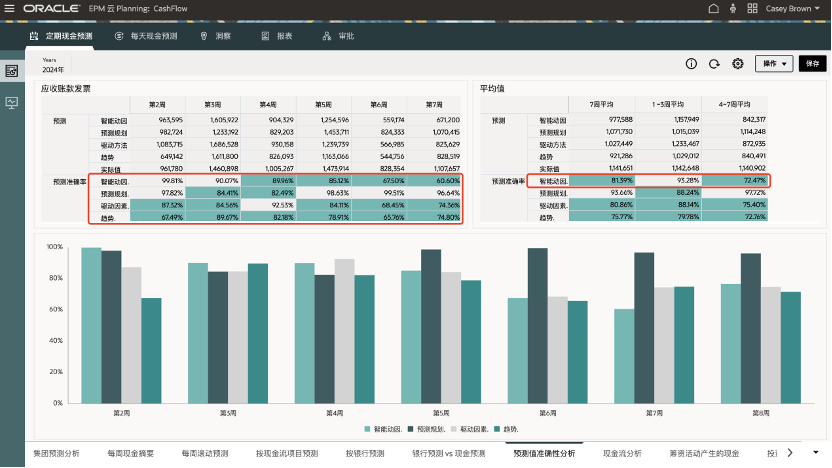Select the left sidebar chart monitor icon
This screenshot has width=832, height=468.
coord(12,102)
